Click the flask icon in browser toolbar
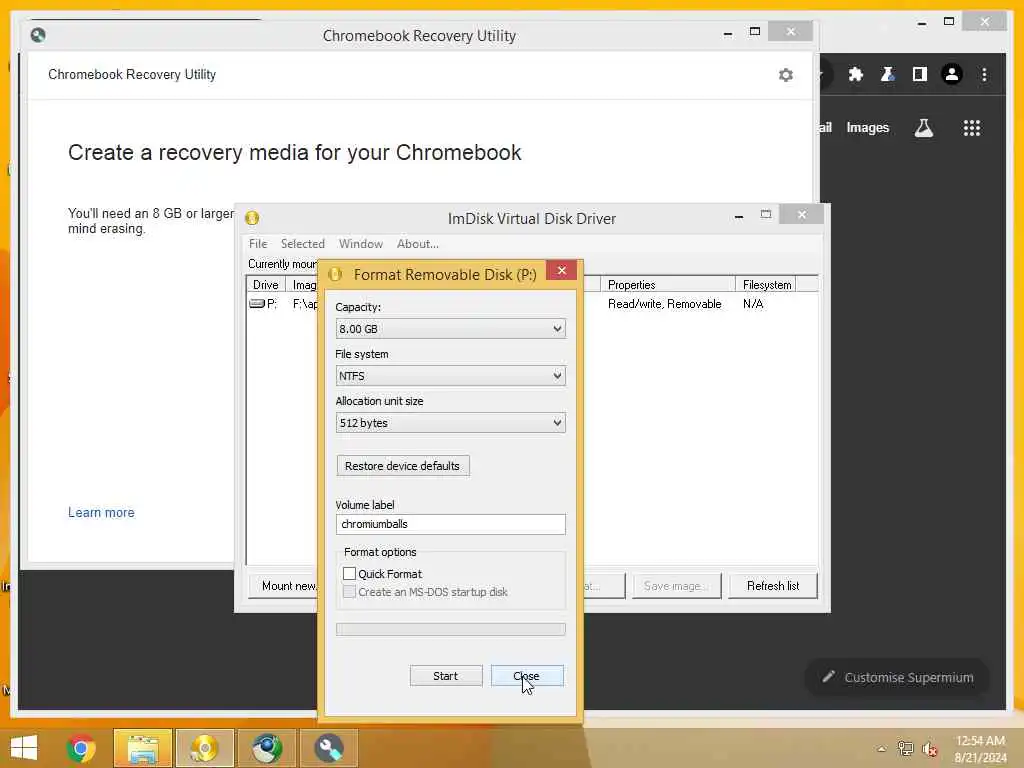1024x768 pixels. (x=888, y=74)
